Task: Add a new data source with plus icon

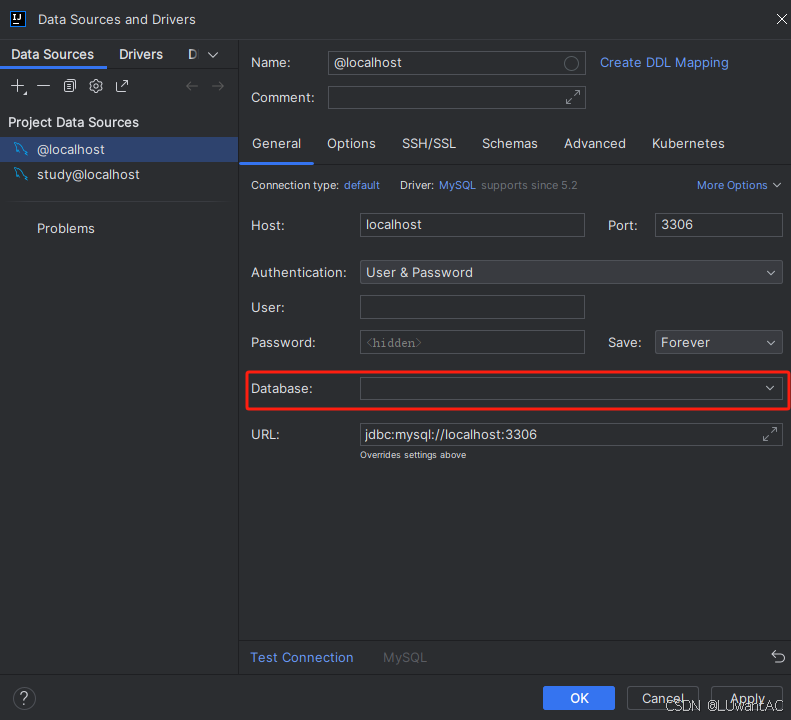Action: tap(18, 86)
